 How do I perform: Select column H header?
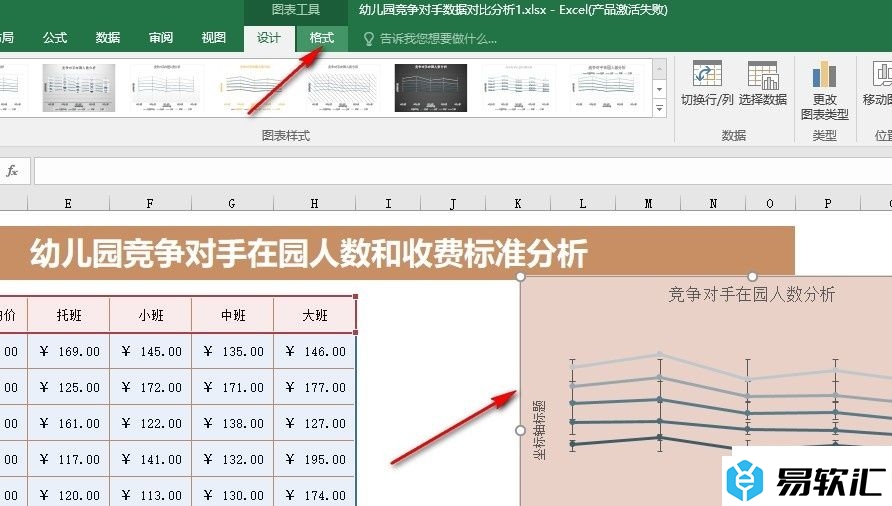315,203
